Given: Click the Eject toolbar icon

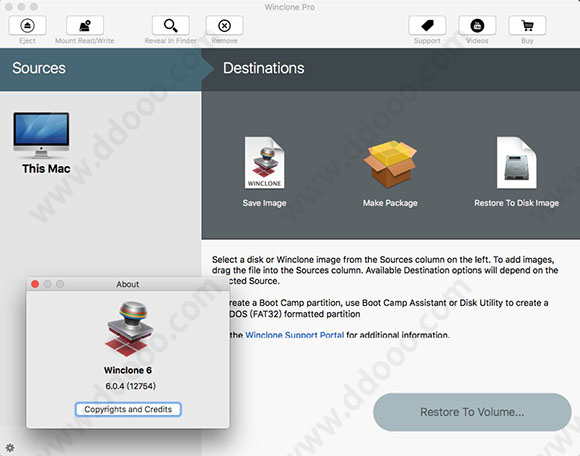Looking at the screenshot, I should pos(27,26).
